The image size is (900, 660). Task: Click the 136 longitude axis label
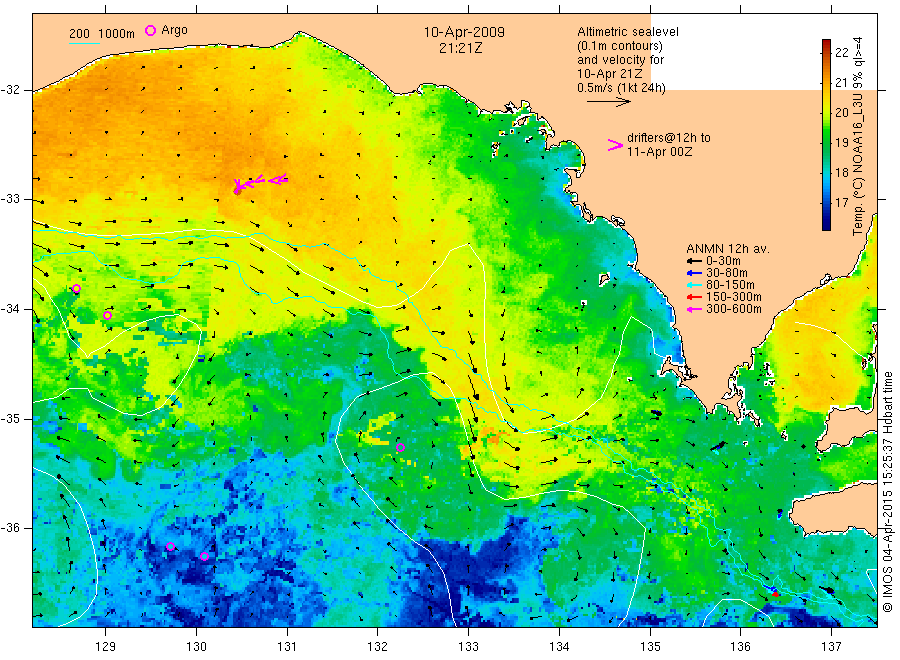point(740,647)
